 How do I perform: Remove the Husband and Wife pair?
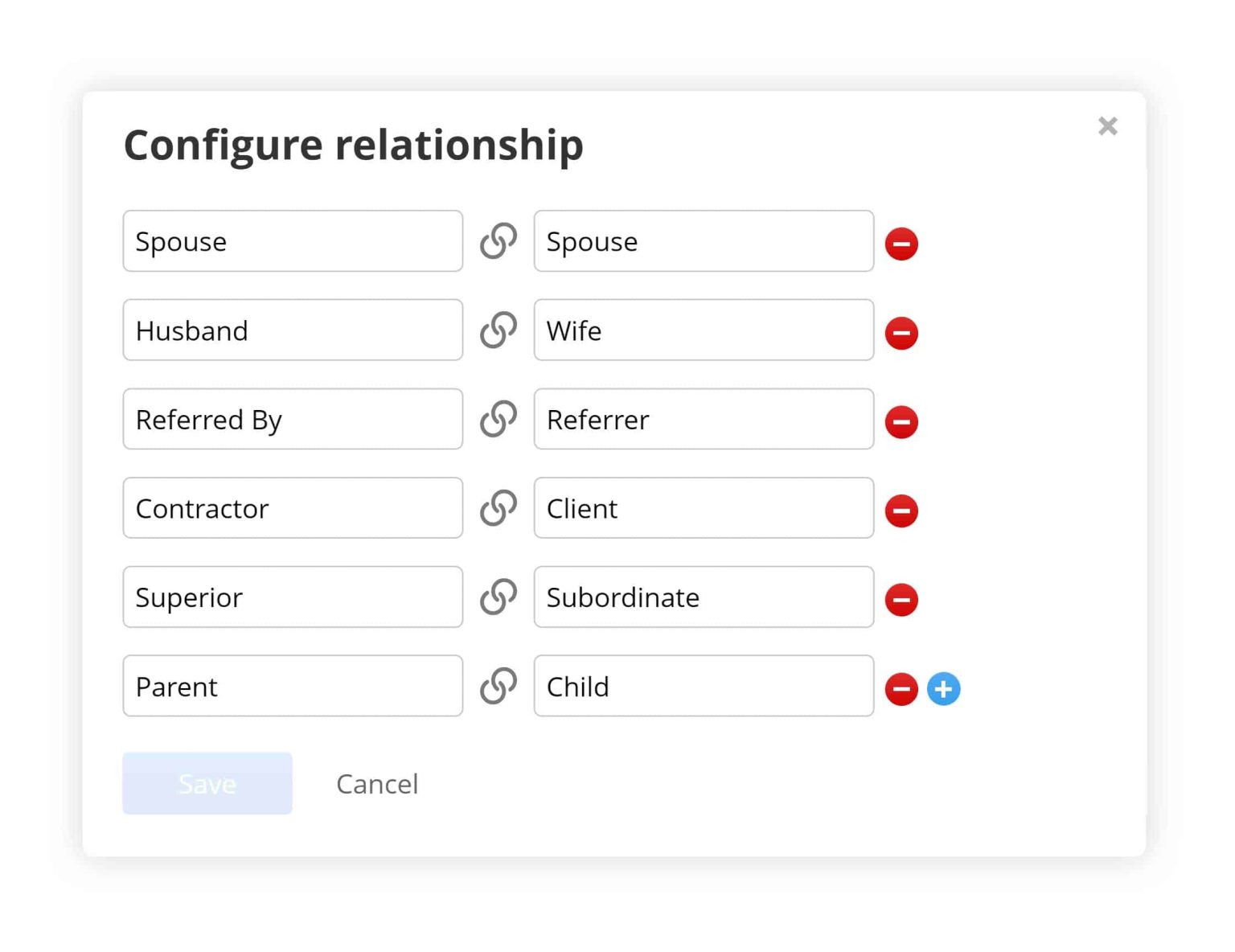pyautogui.click(x=901, y=333)
